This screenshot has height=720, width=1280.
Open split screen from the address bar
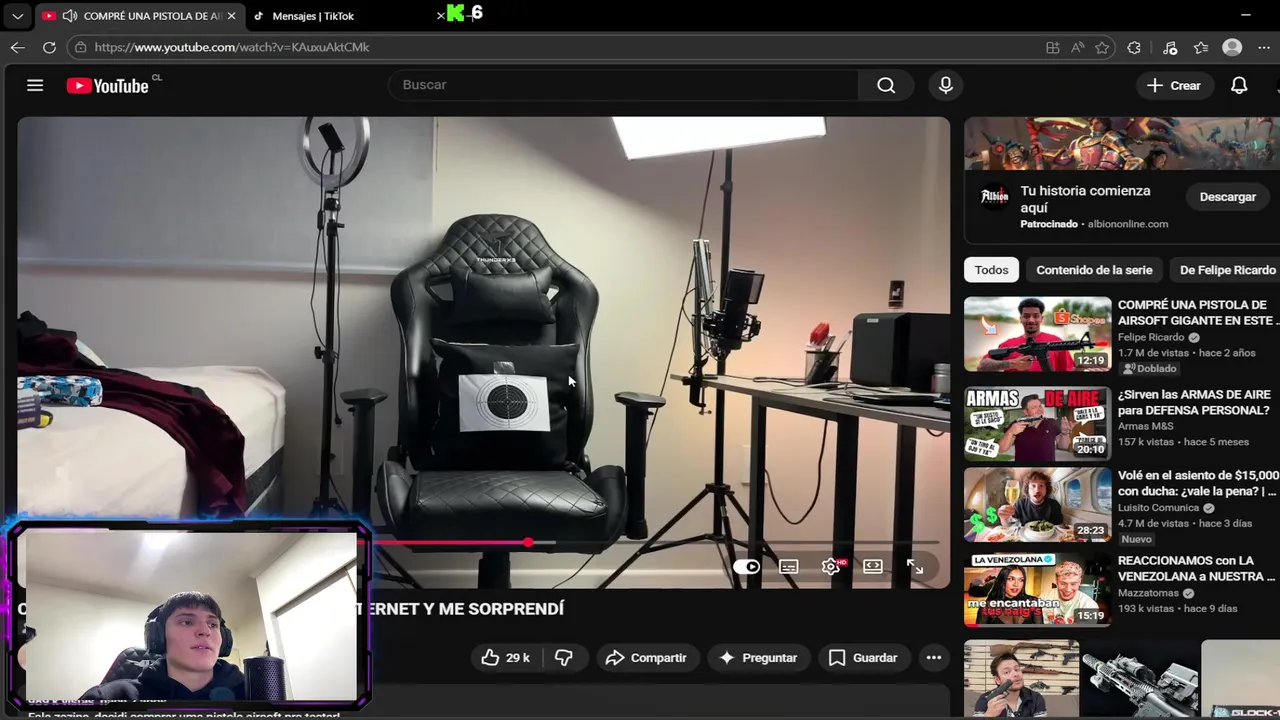click(x=1052, y=47)
